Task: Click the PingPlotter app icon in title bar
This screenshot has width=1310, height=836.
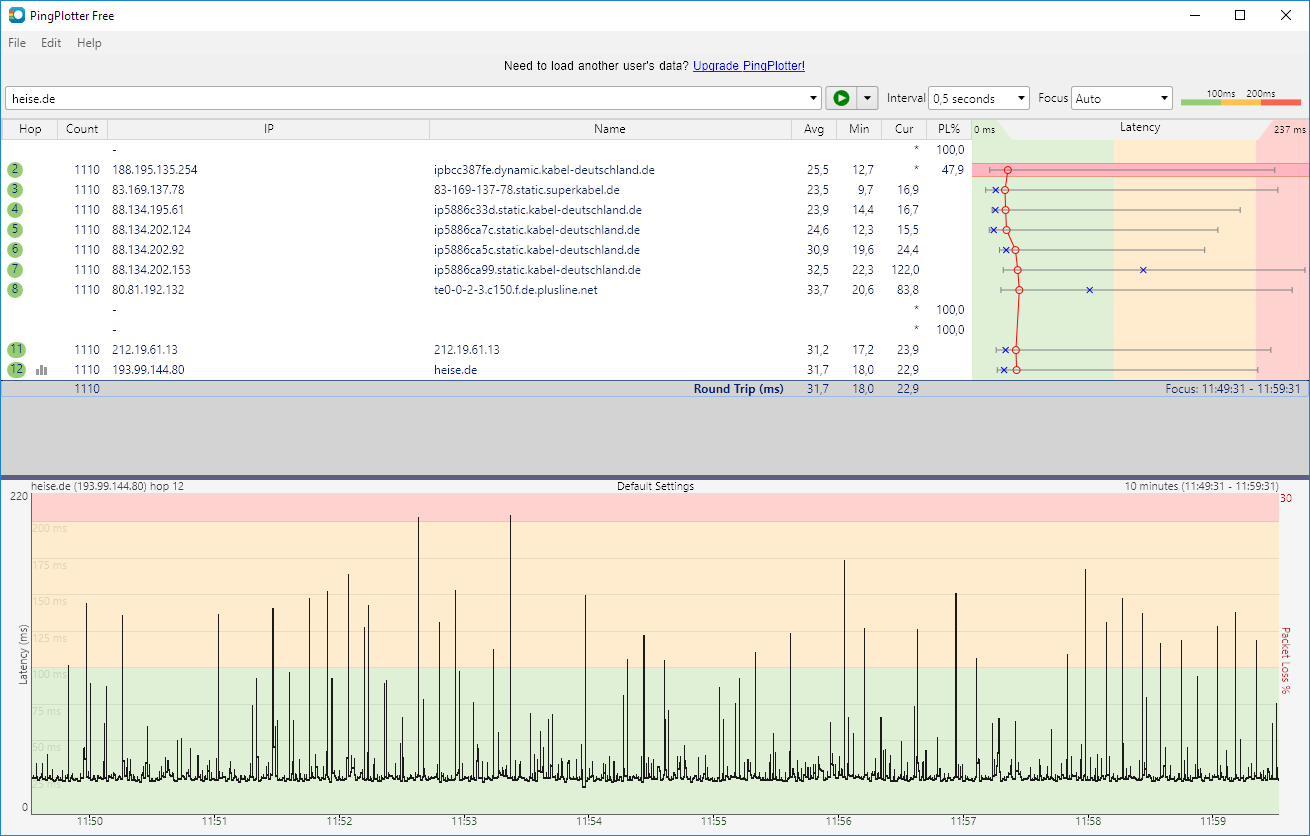Action: [x=16, y=15]
